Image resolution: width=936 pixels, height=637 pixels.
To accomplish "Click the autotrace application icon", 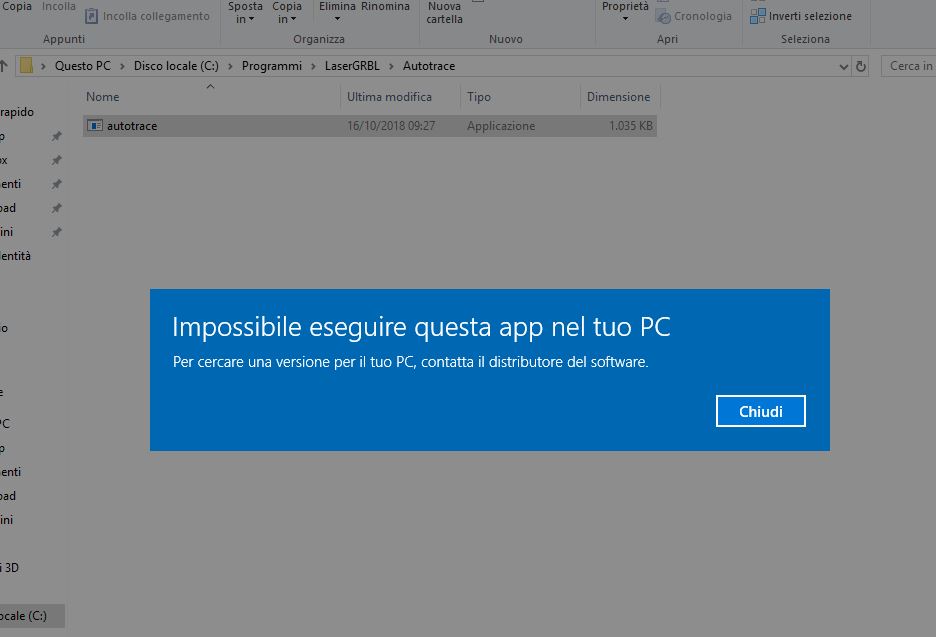I will [94, 125].
